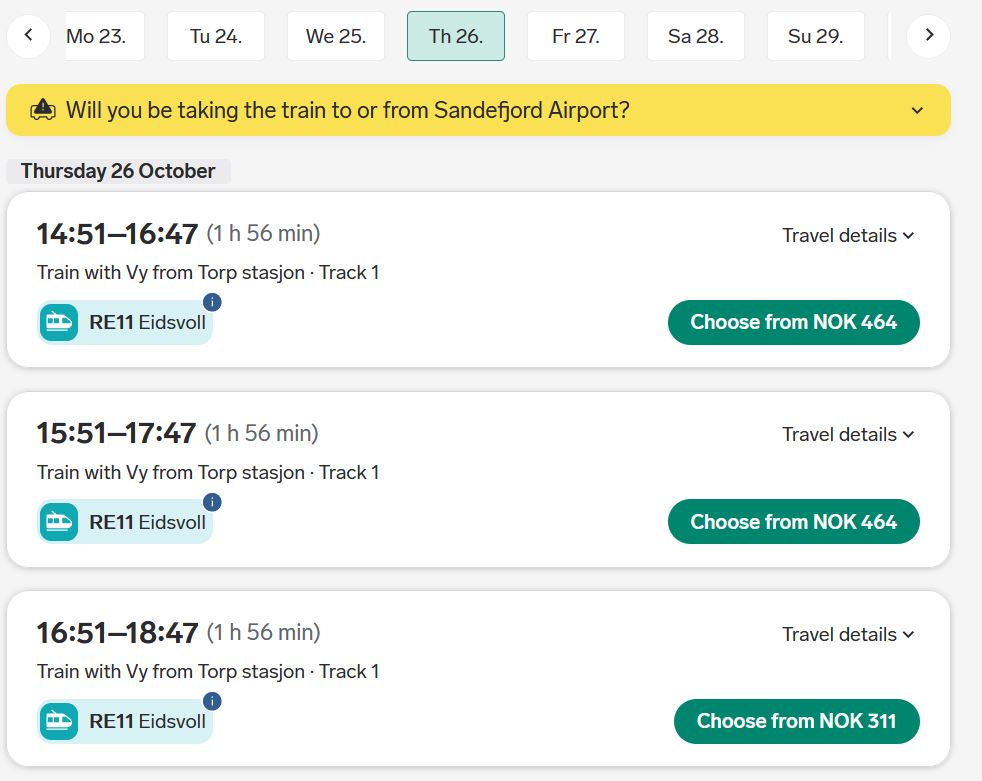Select the Su 29. date tab

(815, 36)
